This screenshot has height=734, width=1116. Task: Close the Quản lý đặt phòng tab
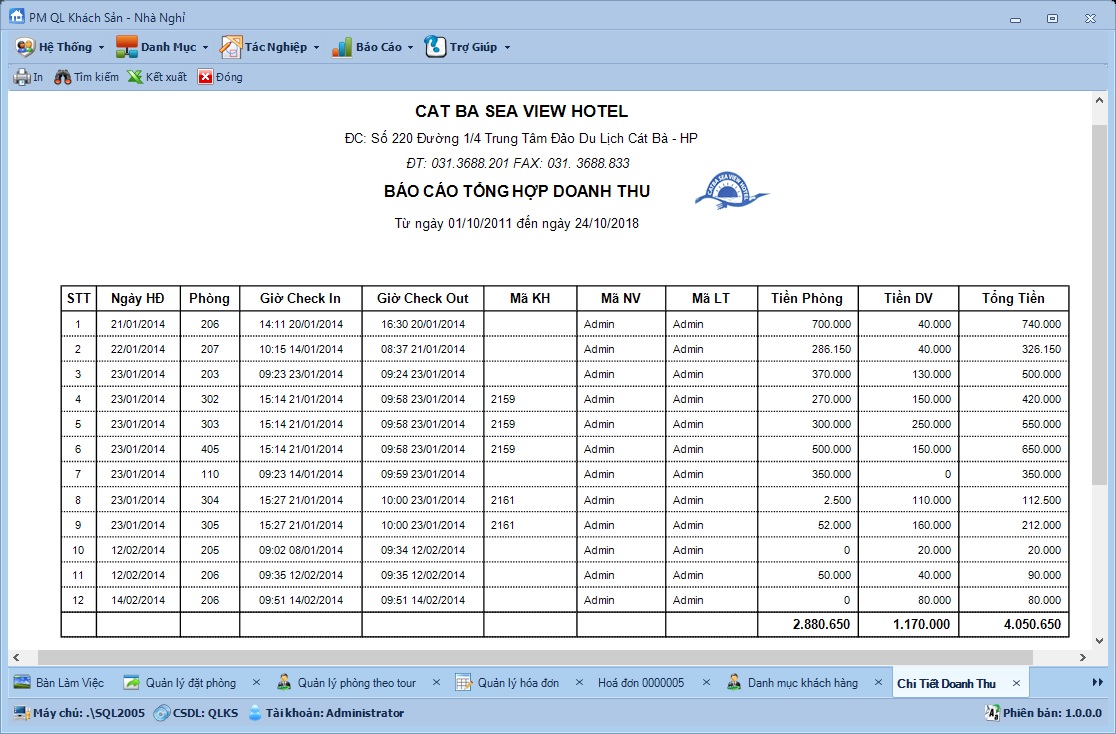(256, 683)
